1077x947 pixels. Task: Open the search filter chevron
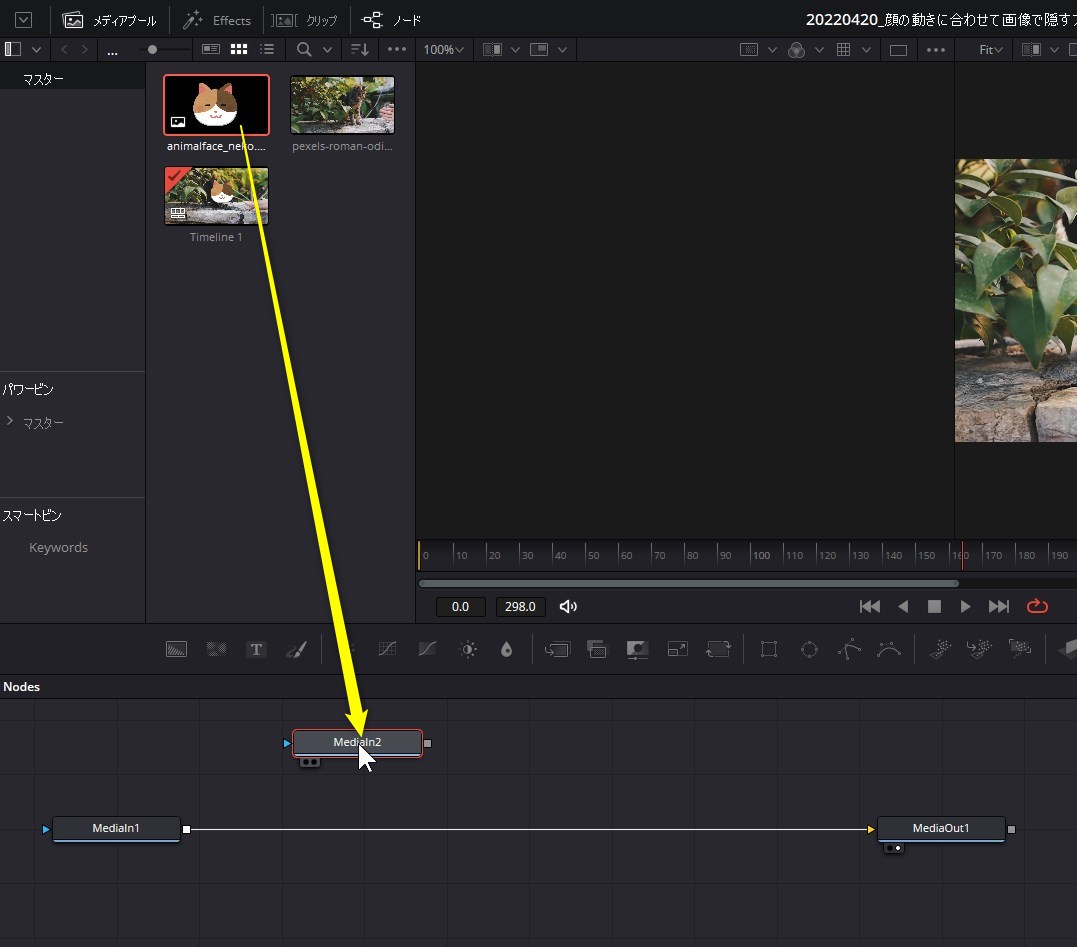click(328, 49)
